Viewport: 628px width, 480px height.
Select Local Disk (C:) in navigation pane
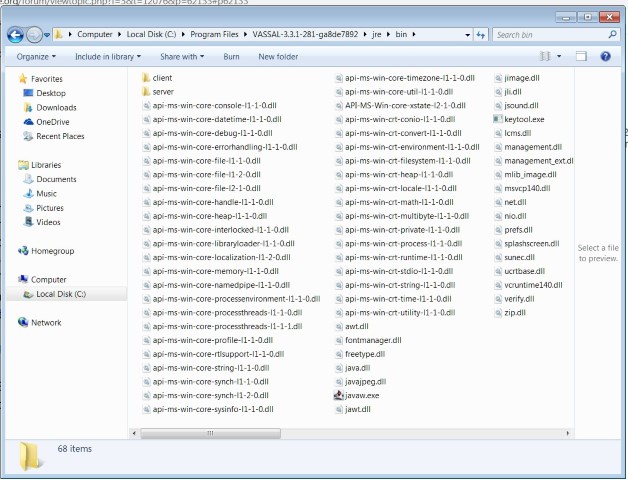[61, 294]
